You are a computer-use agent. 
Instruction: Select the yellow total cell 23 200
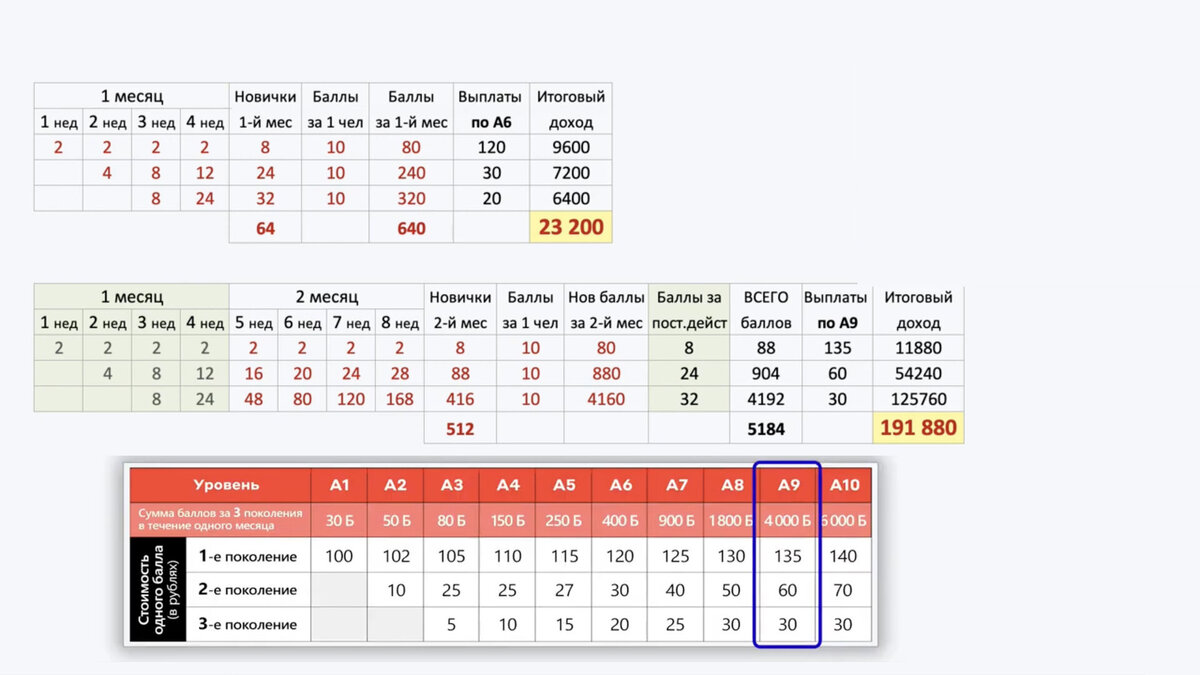coord(571,228)
